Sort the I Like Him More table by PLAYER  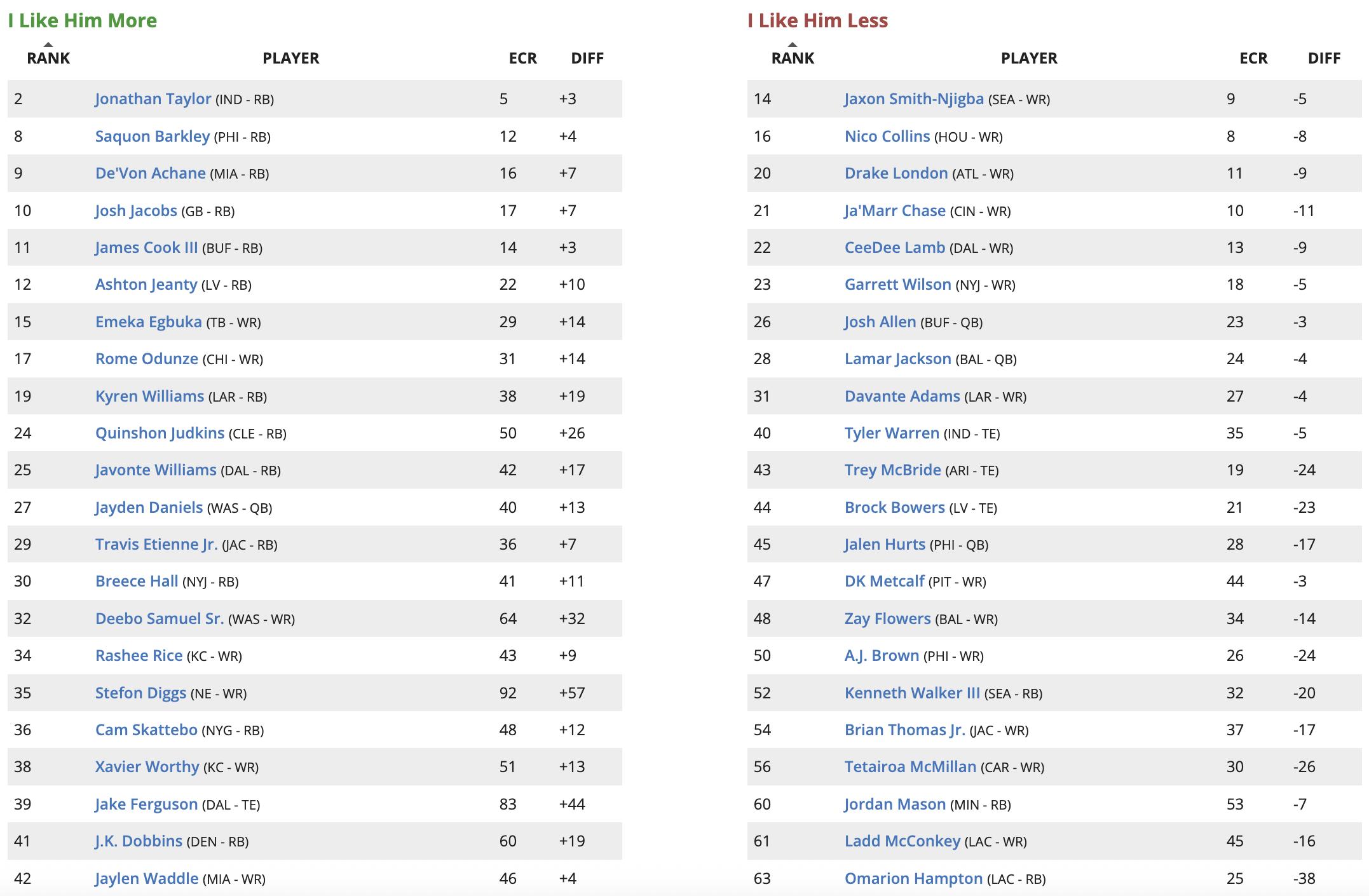click(x=290, y=58)
